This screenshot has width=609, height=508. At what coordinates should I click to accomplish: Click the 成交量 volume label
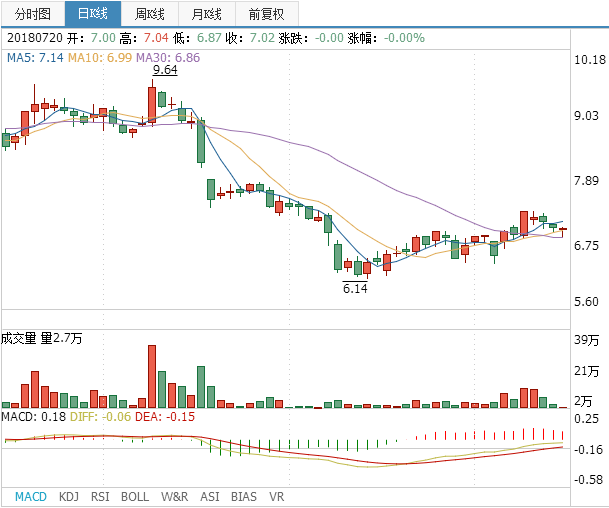click(x=19, y=338)
